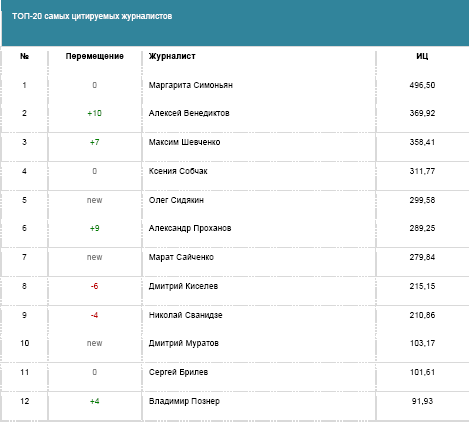Screen dimensions: 469x423
Task: Click the +10 movement indicator
Action: (x=94, y=113)
